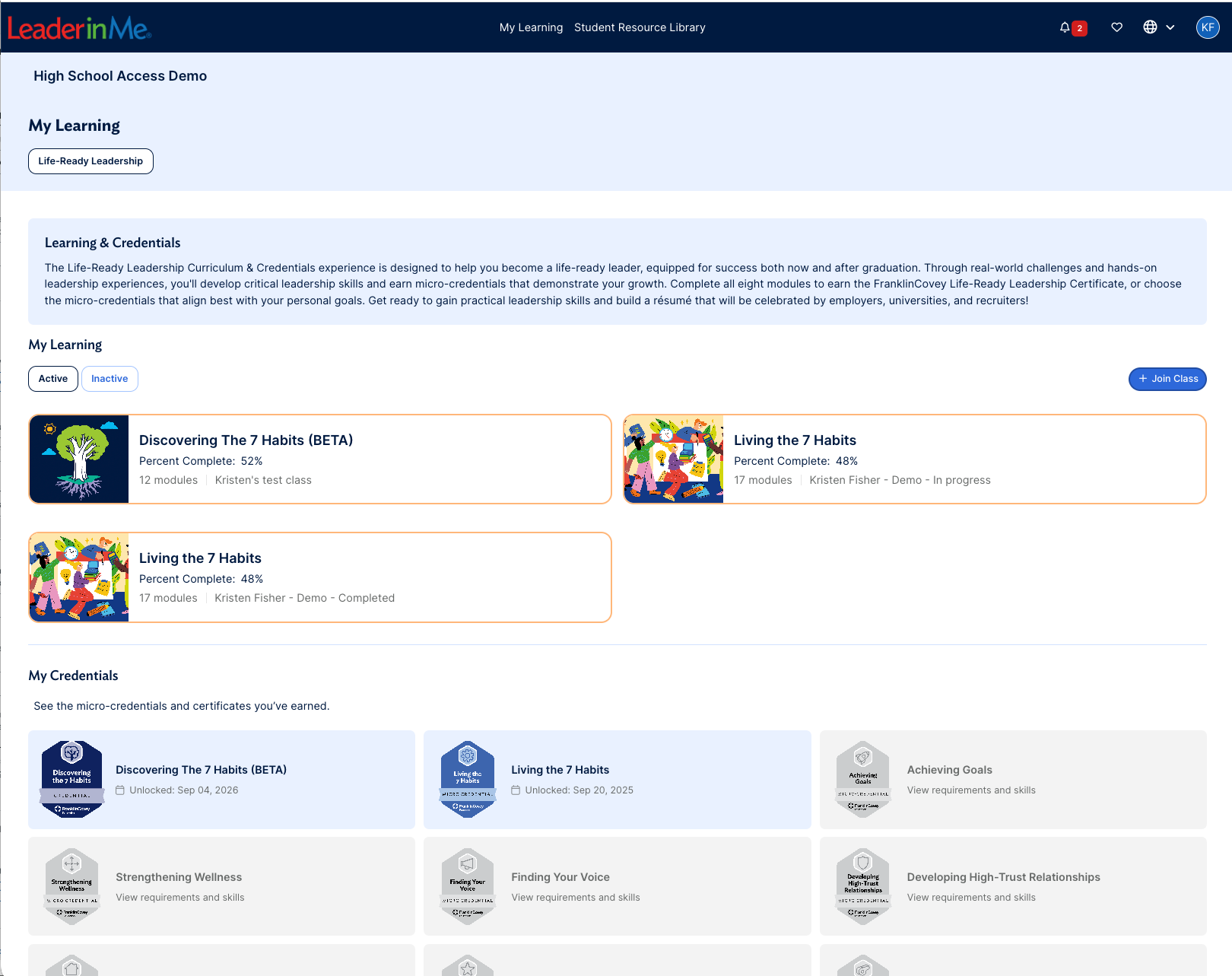
Task: Click the Join Class button
Action: point(1167,379)
